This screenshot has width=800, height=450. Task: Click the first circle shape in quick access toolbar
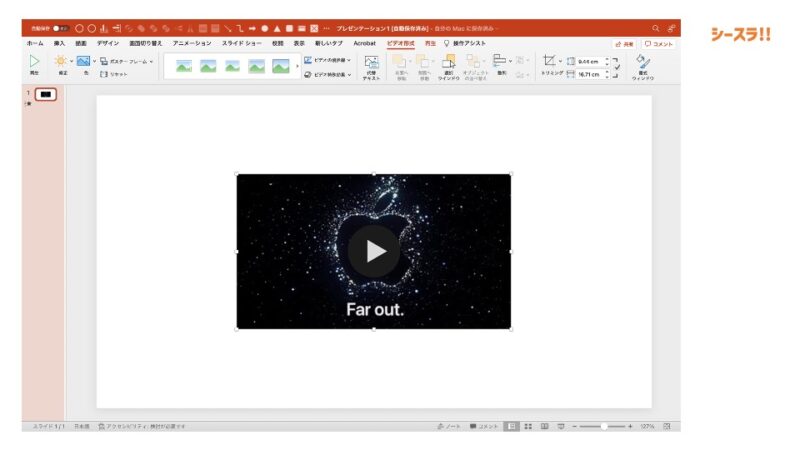(79, 29)
